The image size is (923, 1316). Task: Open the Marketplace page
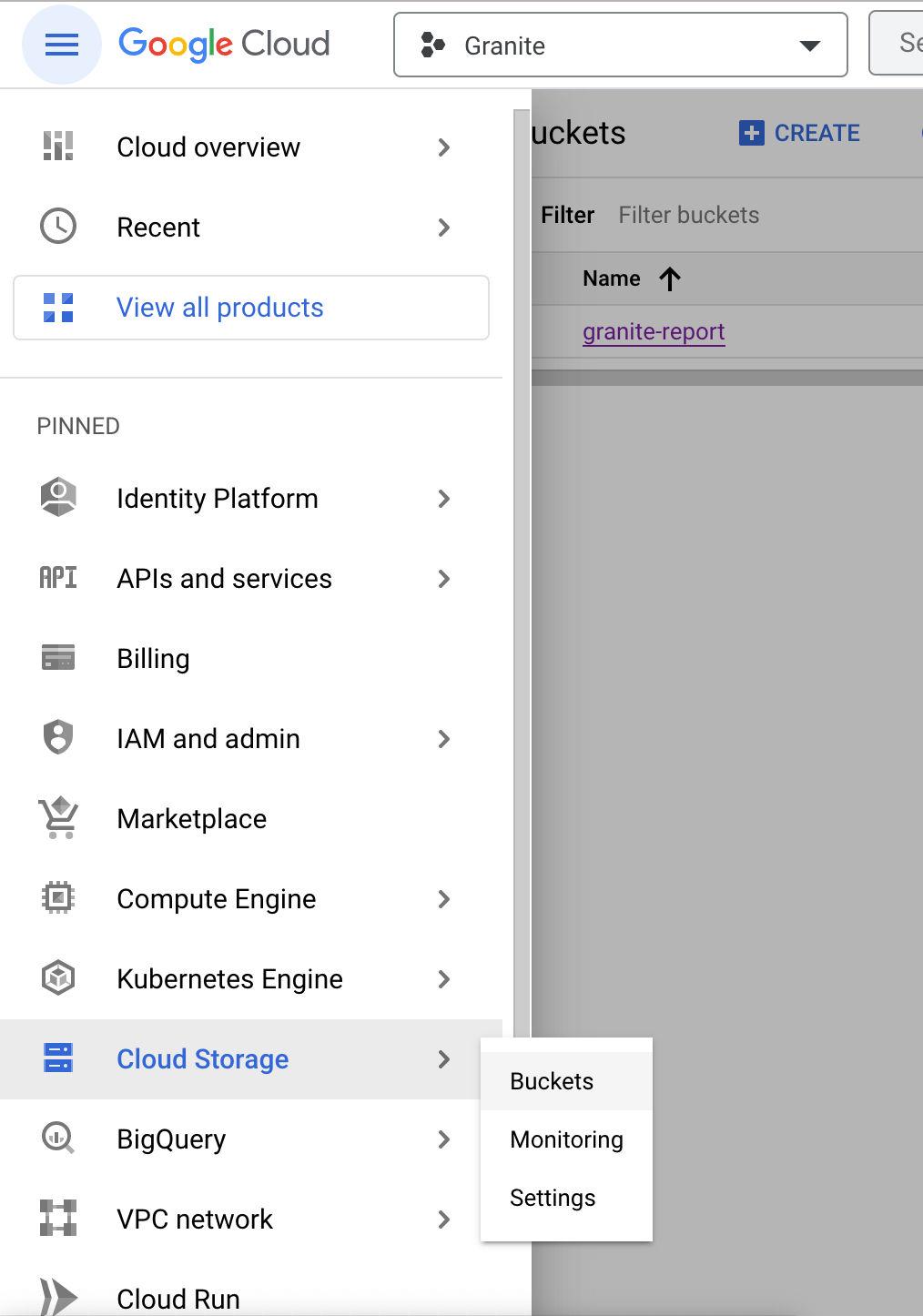251,818
